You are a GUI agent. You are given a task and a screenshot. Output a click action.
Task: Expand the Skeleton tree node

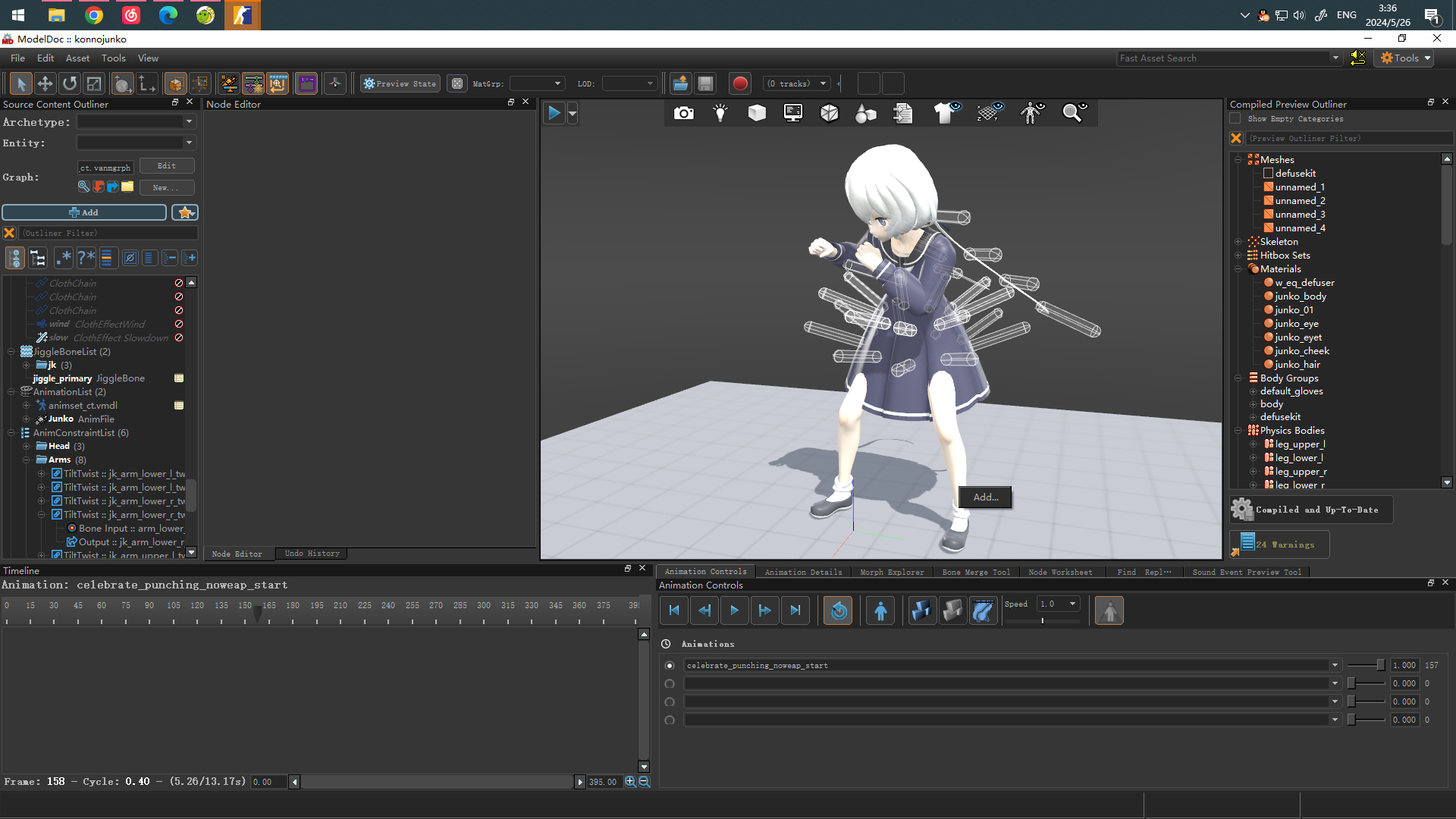(1238, 242)
